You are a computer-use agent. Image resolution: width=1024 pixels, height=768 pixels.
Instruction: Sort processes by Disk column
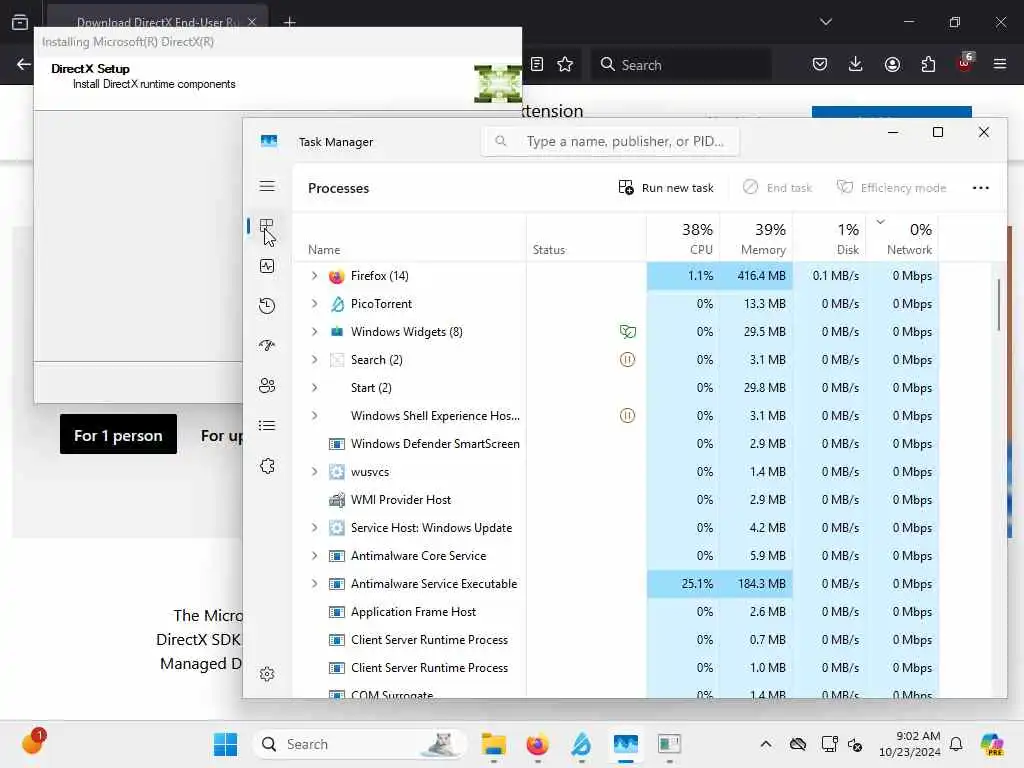pyautogui.click(x=829, y=238)
